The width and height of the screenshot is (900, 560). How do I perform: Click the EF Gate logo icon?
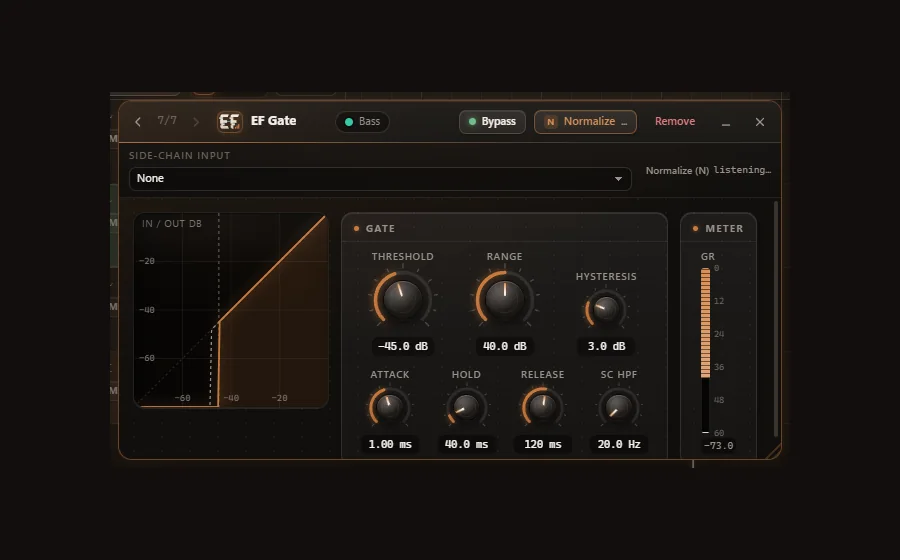coord(230,122)
